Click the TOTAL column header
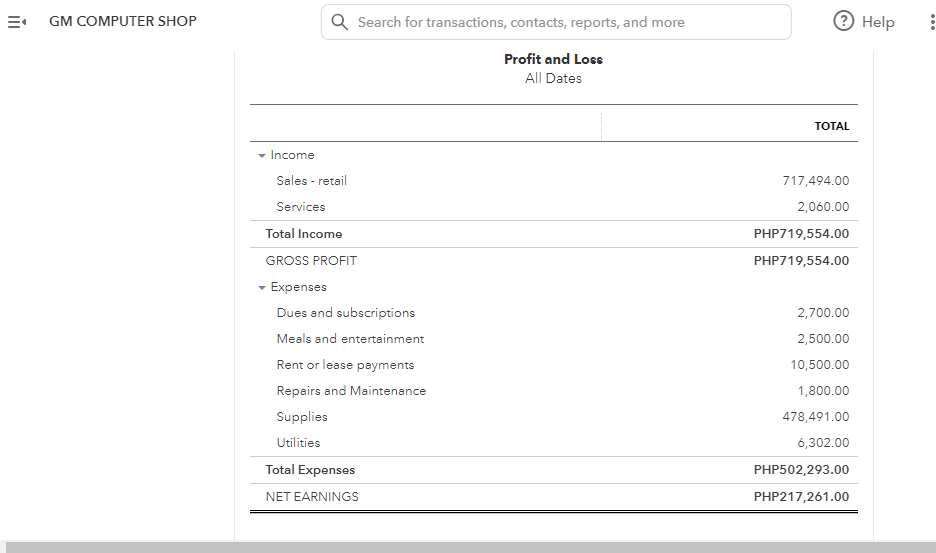Image resolution: width=936 pixels, height=553 pixels. 831,127
